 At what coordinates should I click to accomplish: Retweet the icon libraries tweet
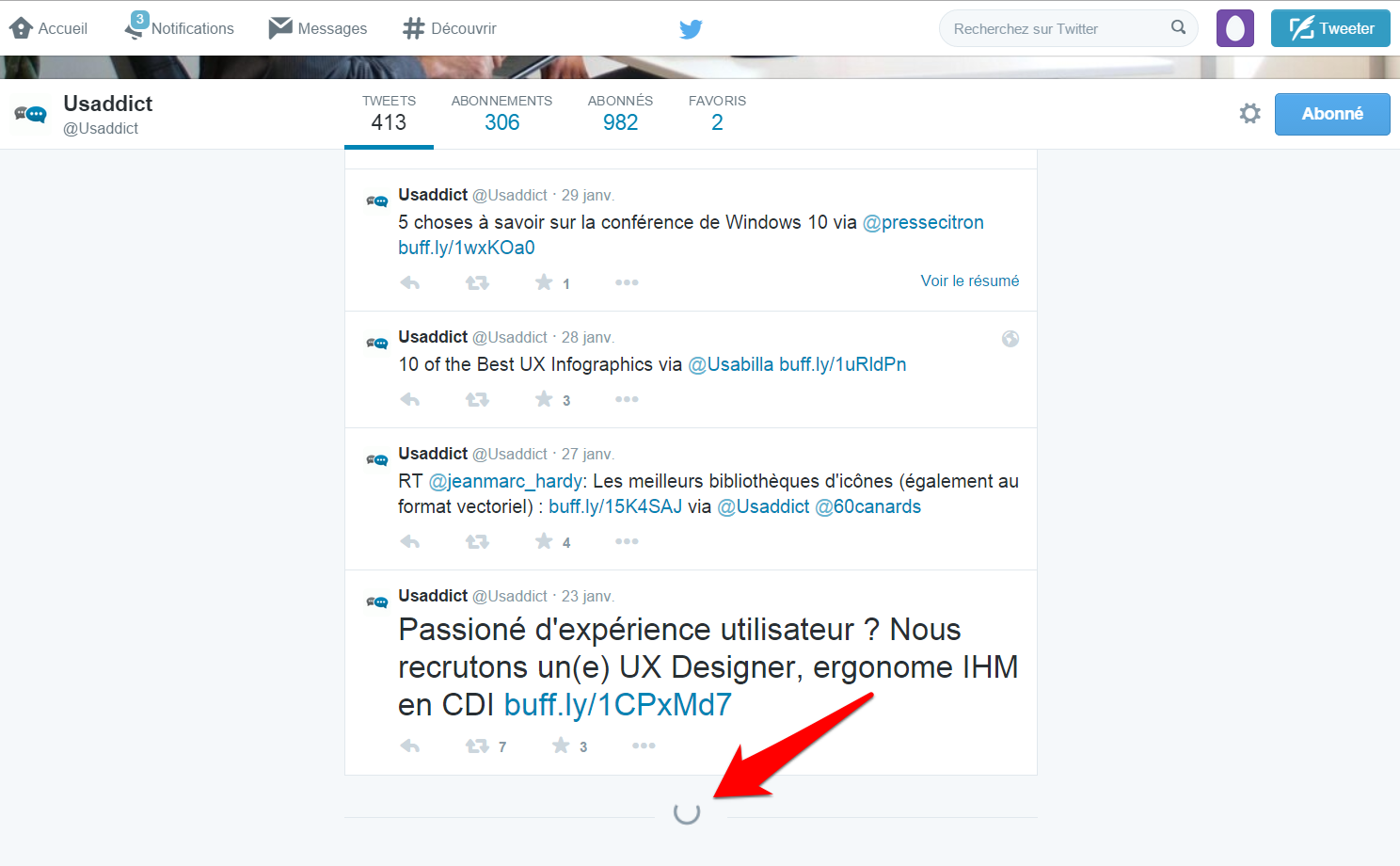(x=477, y=541)
